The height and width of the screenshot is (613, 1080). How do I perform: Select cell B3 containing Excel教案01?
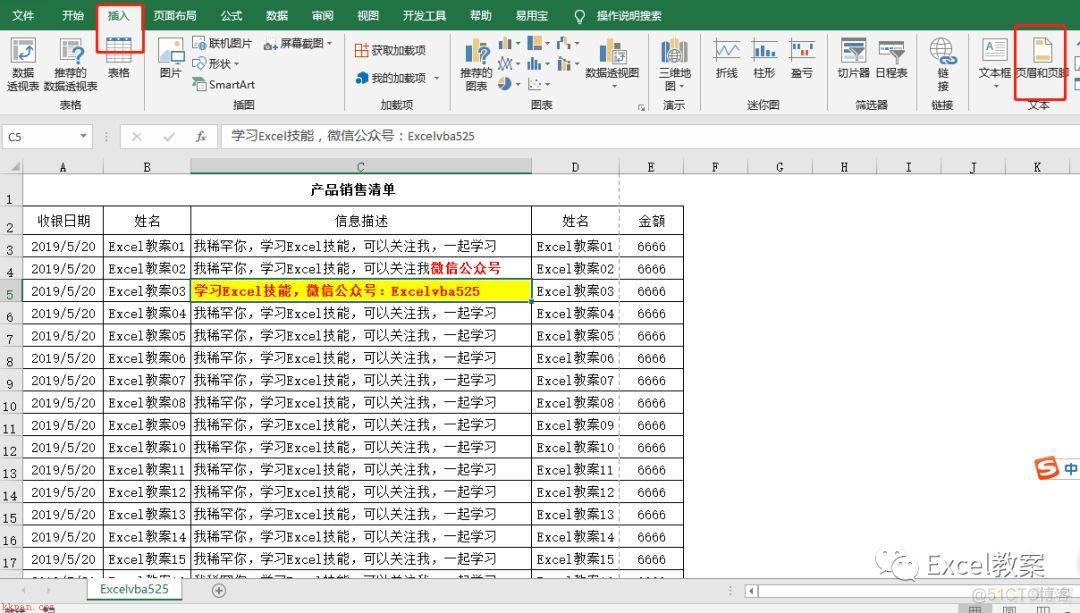click(147, 246)
